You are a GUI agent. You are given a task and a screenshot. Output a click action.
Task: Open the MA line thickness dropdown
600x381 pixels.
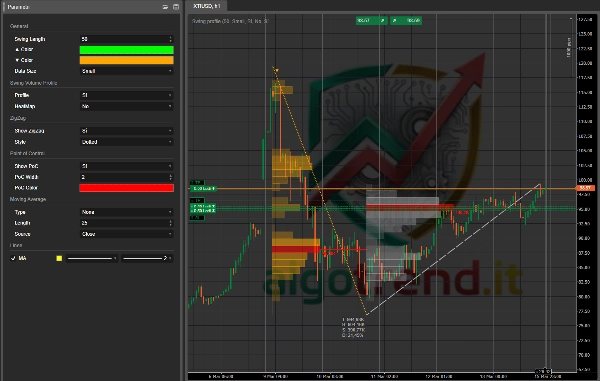click(147, 259)
